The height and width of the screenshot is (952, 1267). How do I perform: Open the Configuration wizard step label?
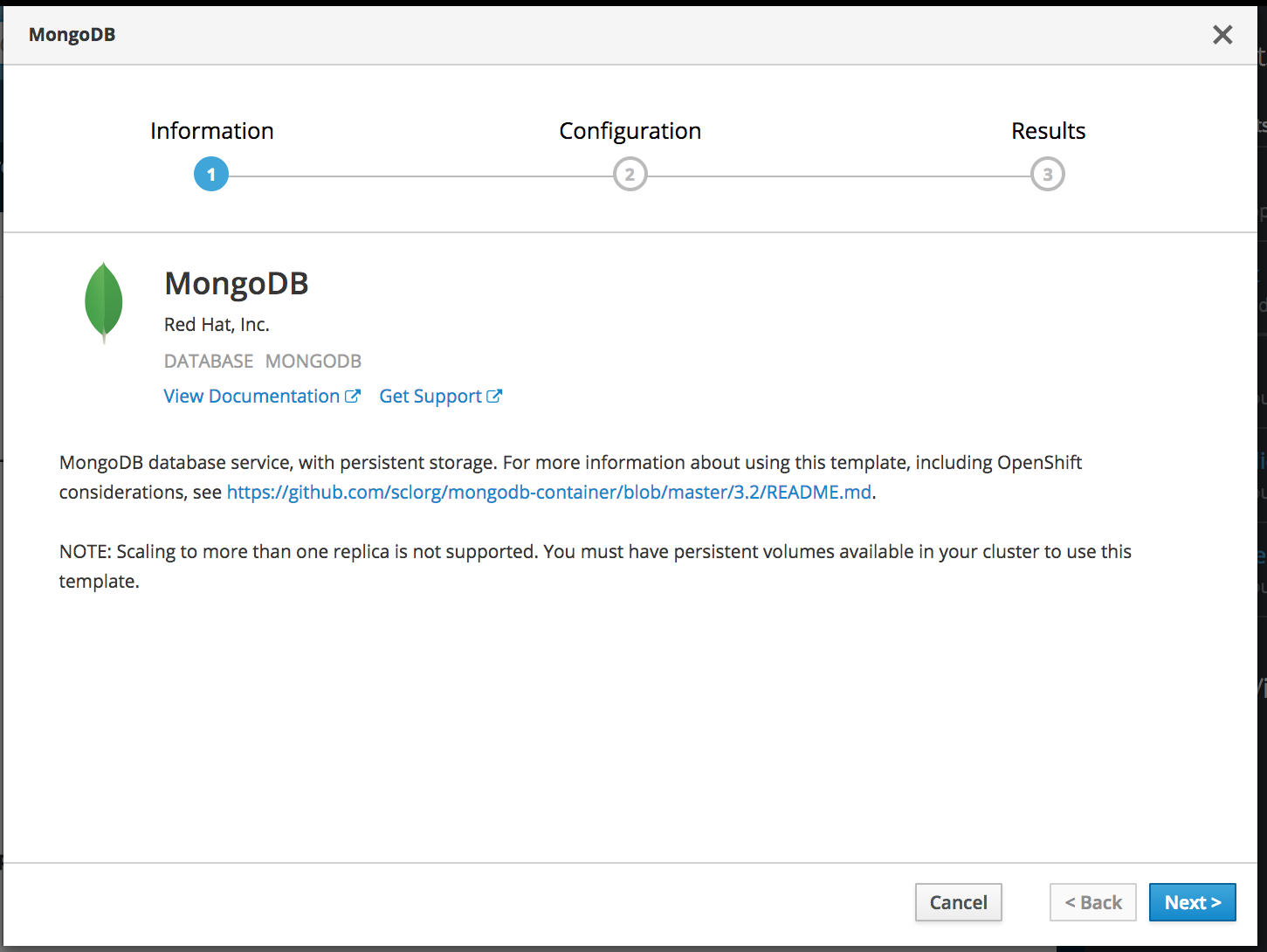[x=630, y=131]
